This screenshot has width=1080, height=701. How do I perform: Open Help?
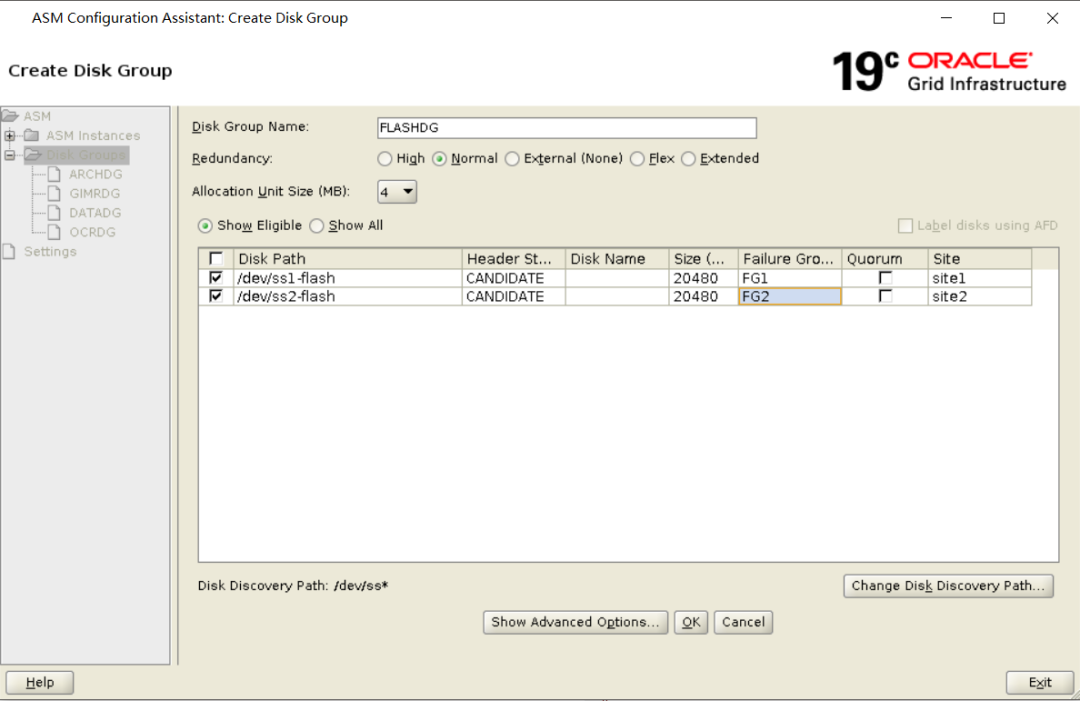[x=40, y=682]
